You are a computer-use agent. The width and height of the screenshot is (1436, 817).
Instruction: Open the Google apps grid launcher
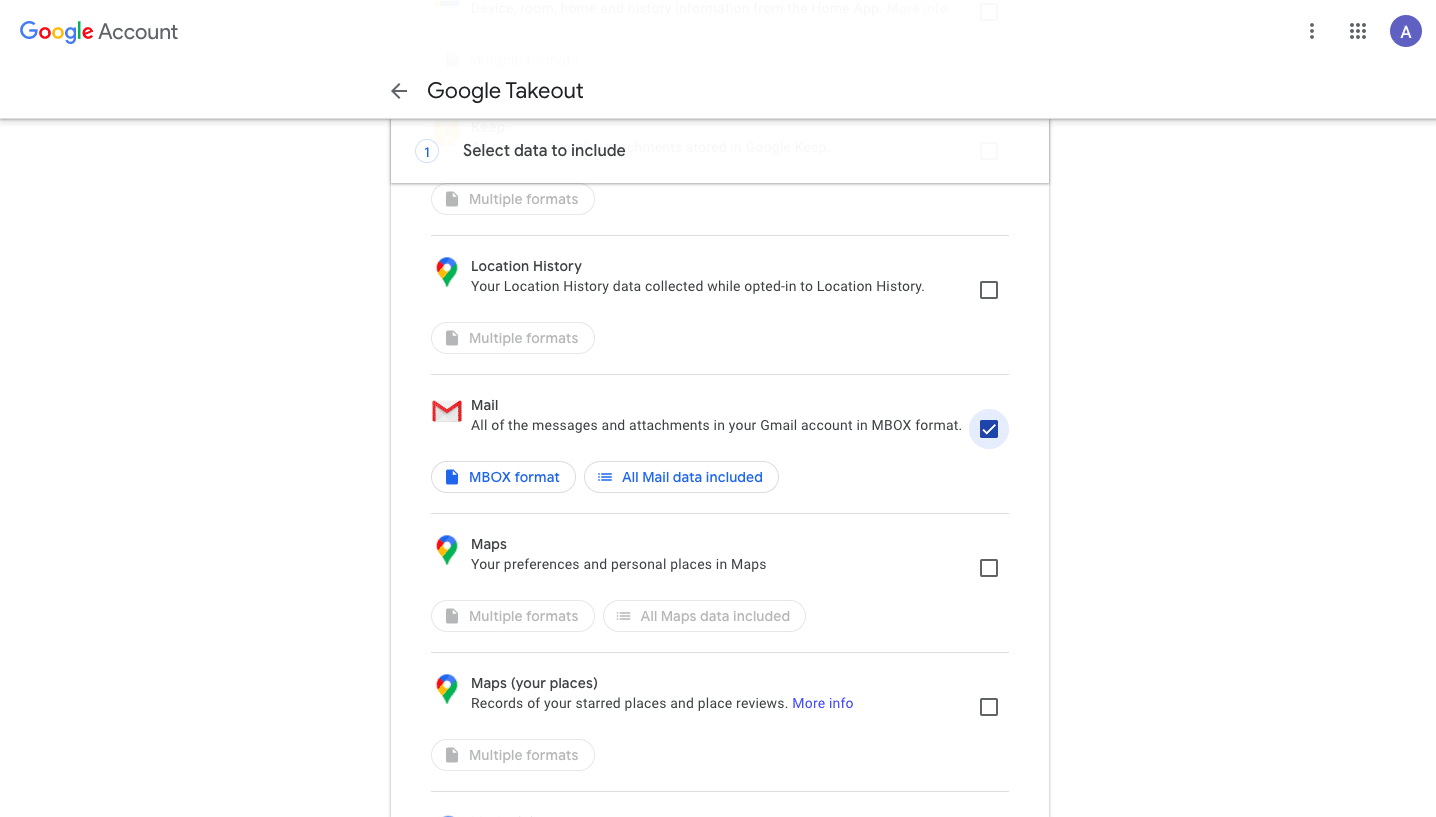[x=1357, y=31]
